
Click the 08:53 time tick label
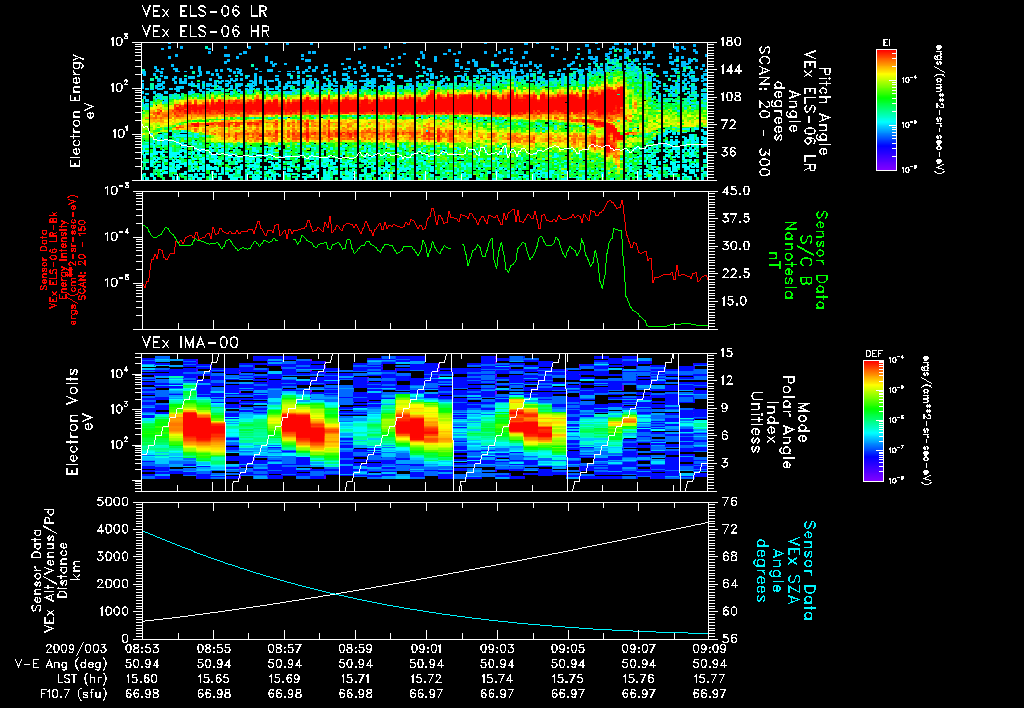[142, 649]
